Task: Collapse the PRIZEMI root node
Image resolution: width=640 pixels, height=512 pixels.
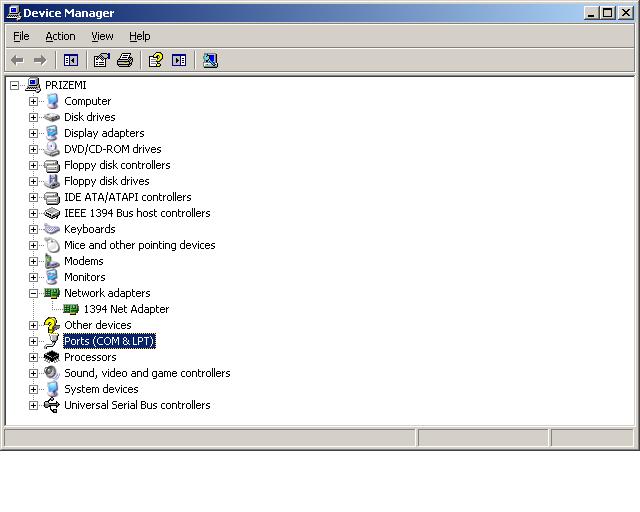Action: tap(14, 85)
